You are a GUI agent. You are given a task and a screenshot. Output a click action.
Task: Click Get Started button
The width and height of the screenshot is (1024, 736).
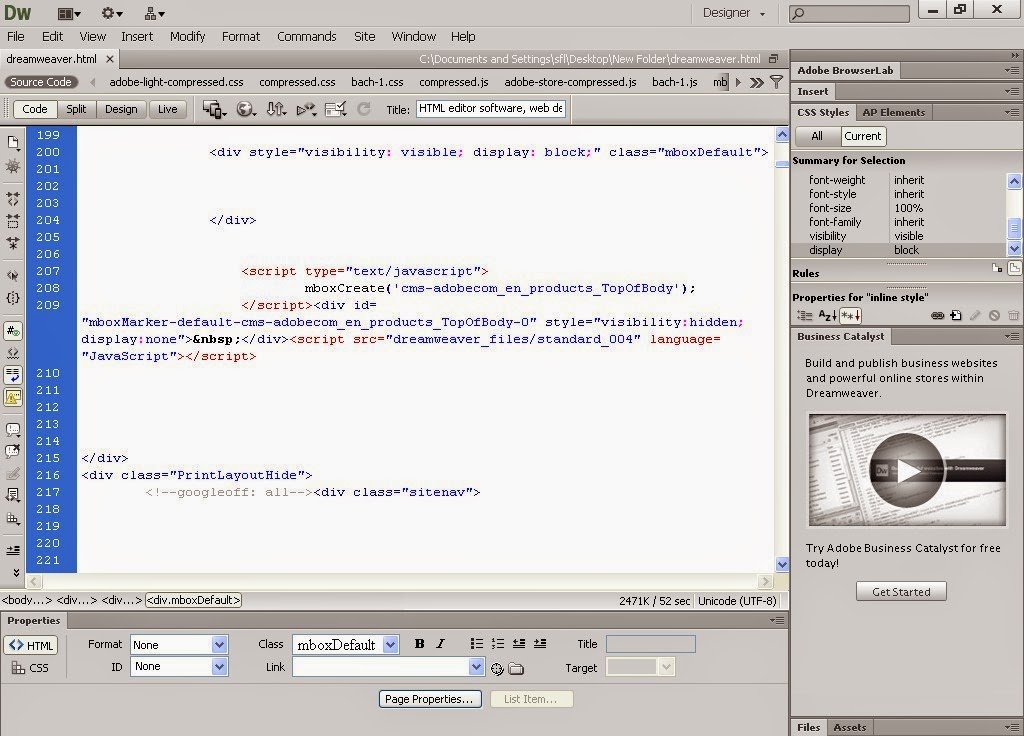(901, 592)
